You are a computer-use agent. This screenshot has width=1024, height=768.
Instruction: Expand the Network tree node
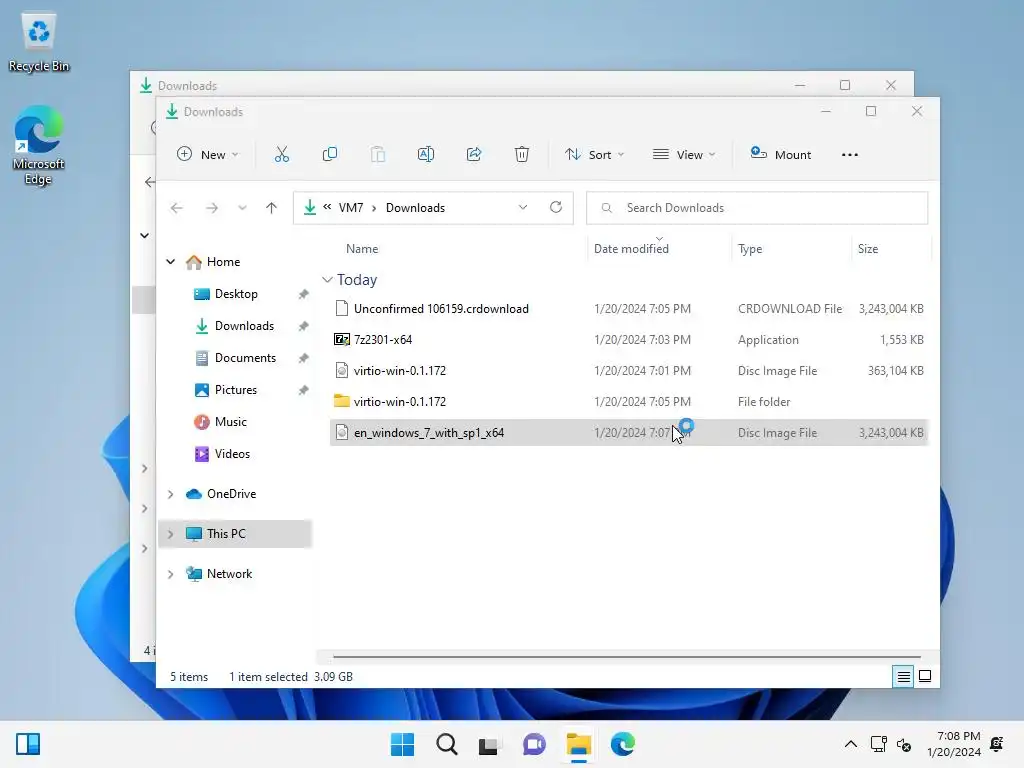click(x=170, y=574)
